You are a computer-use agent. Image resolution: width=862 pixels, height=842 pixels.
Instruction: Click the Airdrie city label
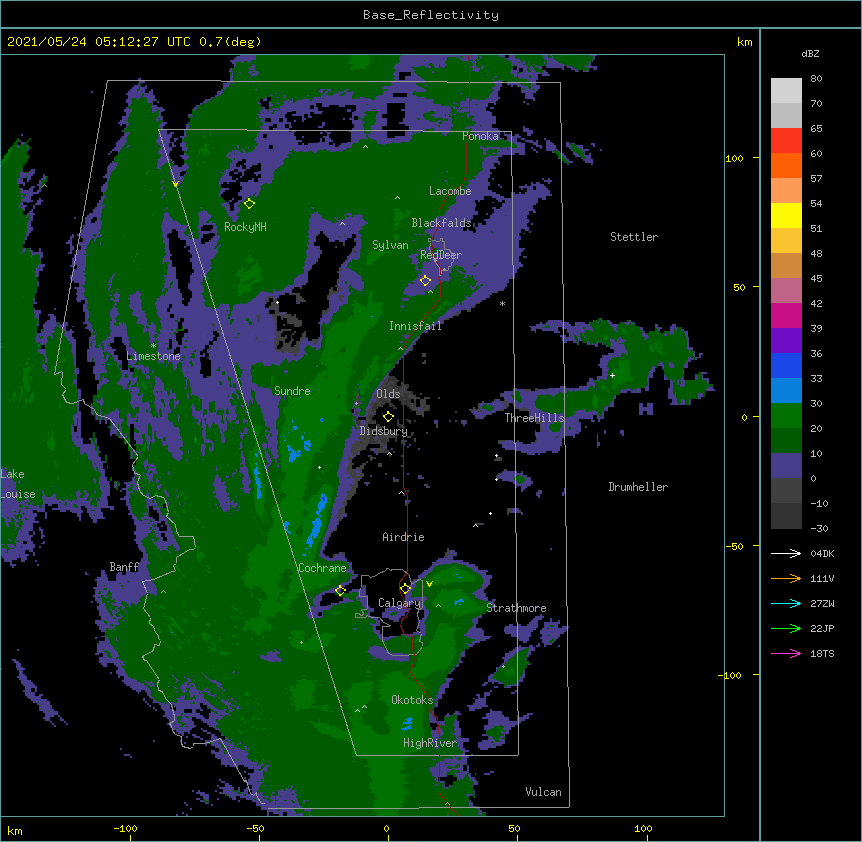[404, 537]
